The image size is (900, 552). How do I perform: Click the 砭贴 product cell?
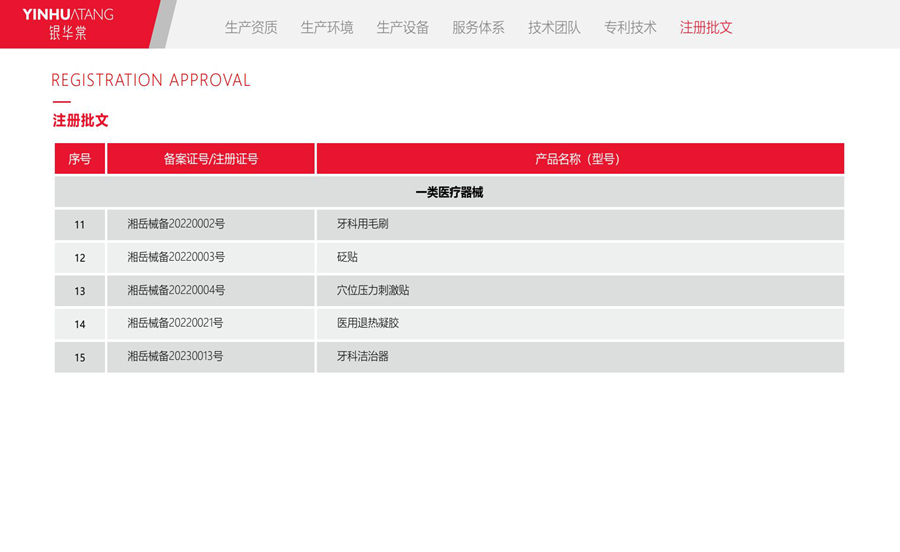[x=347, y=257]
